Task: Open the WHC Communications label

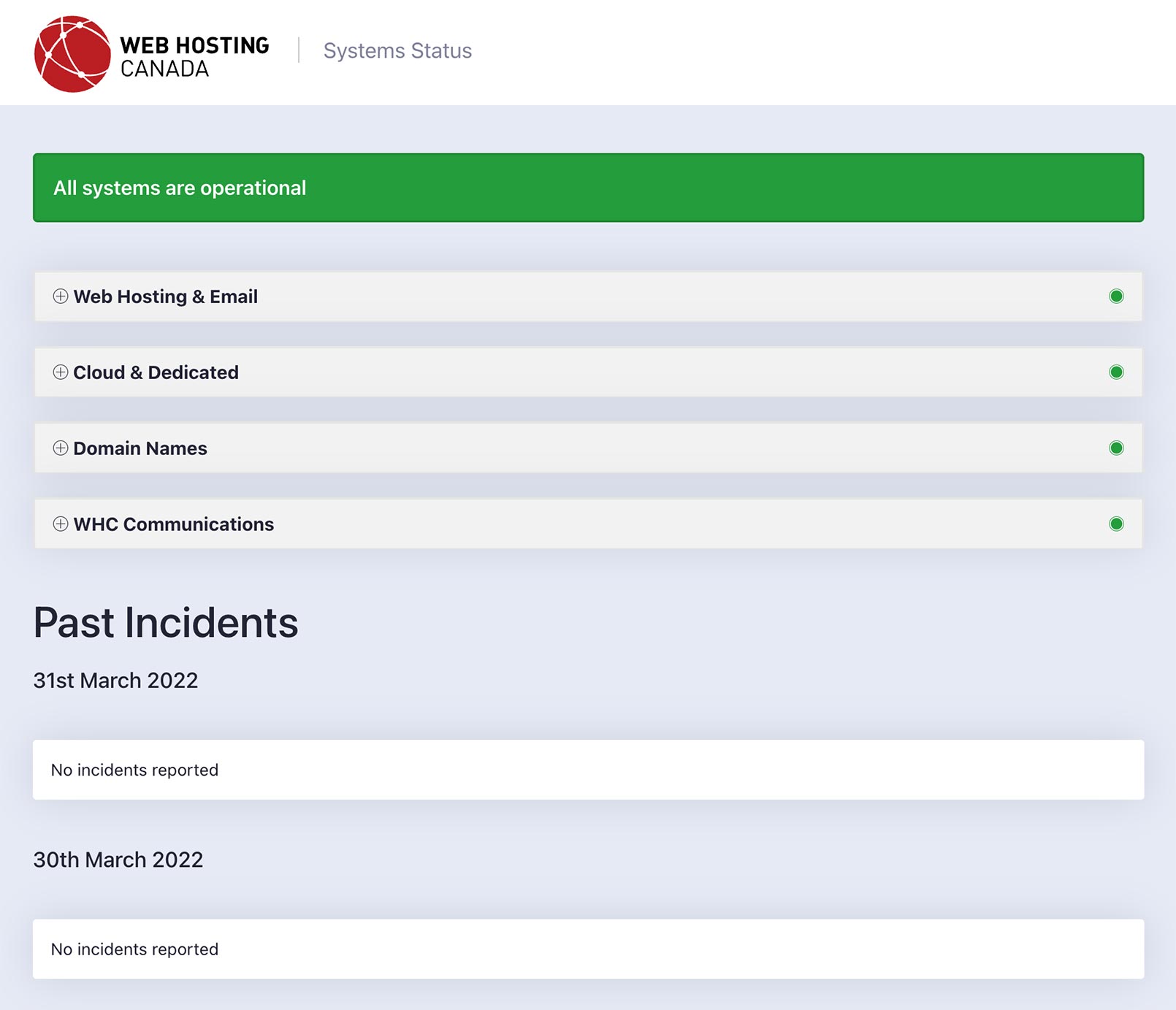Action: (174, 524)
